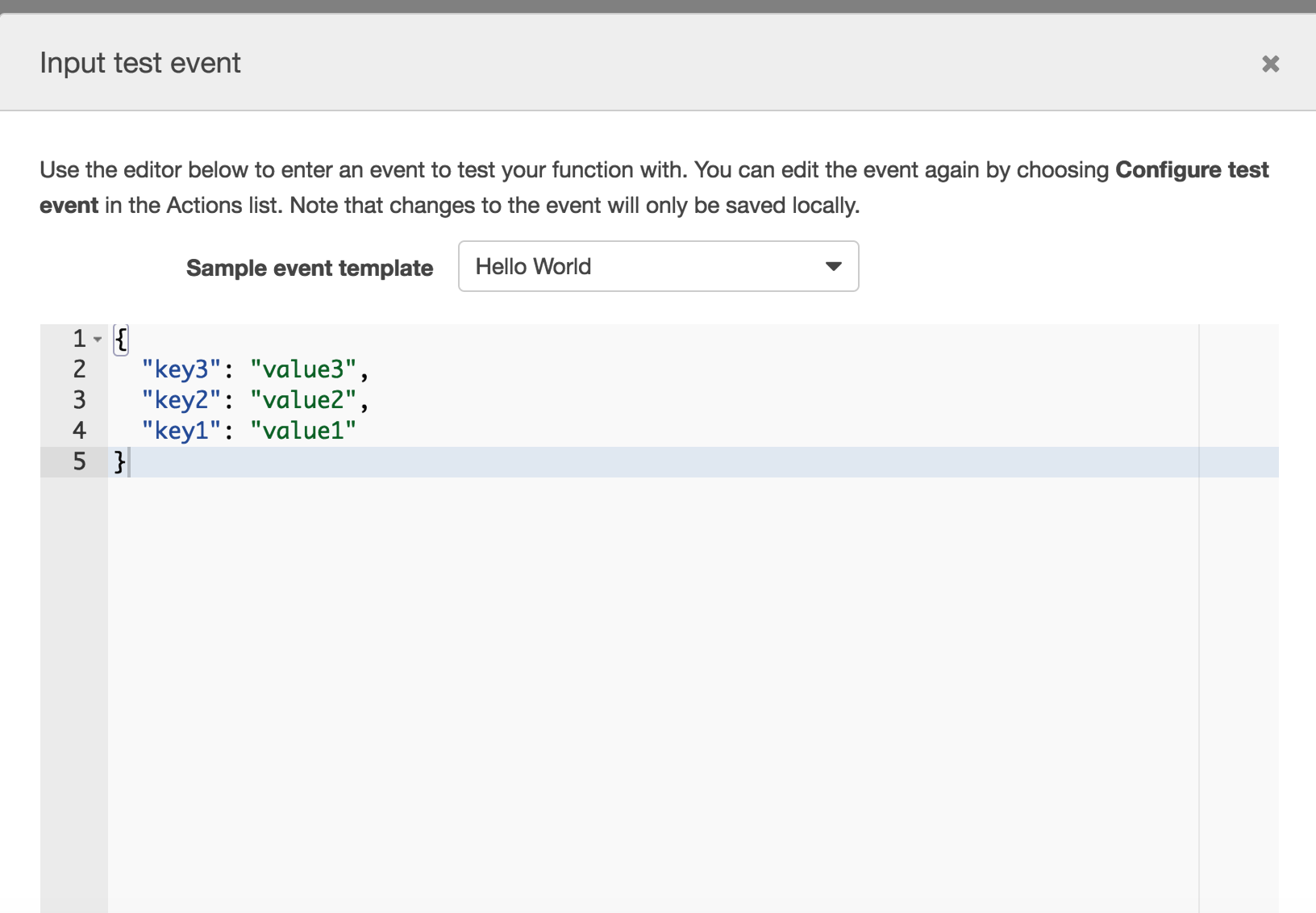The image size is (1316, 913).
Task: Place cursor at opening brace on line 1
Action: (x=121, y=339)
